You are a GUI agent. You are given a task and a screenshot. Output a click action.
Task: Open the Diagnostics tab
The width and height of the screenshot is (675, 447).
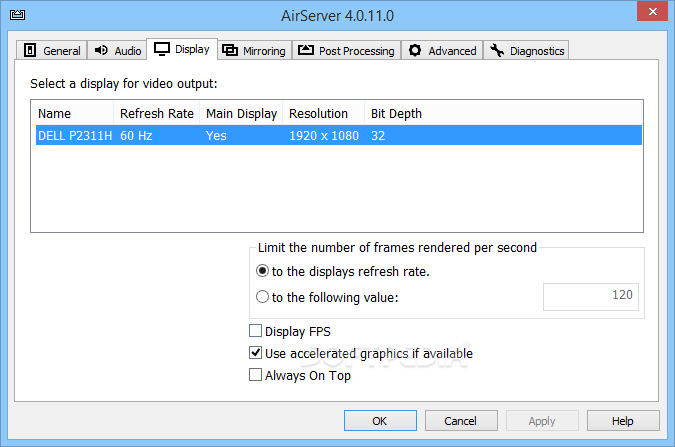(526, 50)
